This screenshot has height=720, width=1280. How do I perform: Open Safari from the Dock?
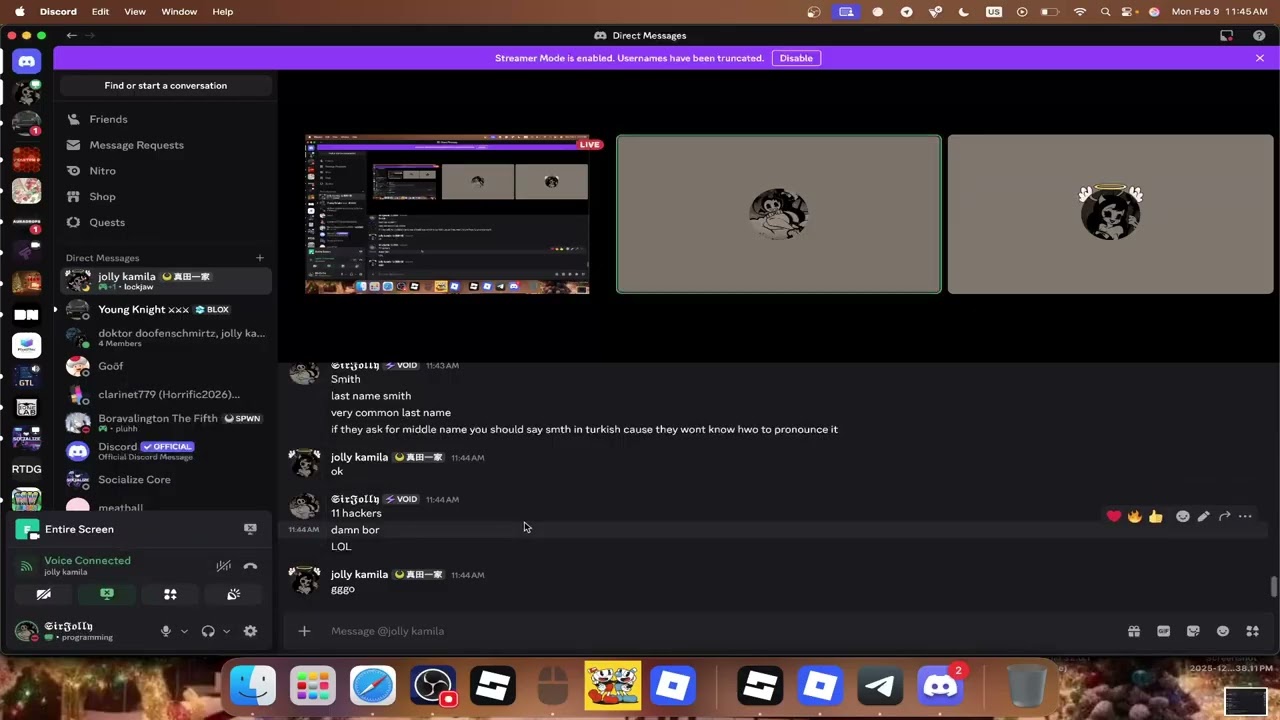point(373,686)
